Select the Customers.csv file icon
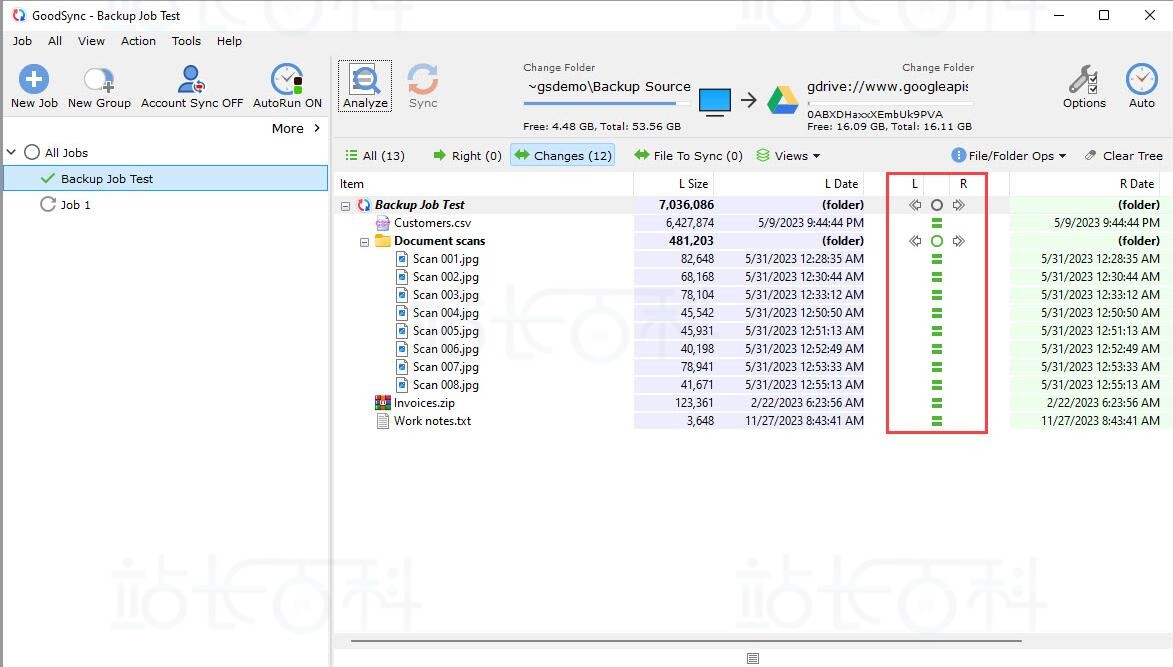The image size is (1173, 667). 382,223
